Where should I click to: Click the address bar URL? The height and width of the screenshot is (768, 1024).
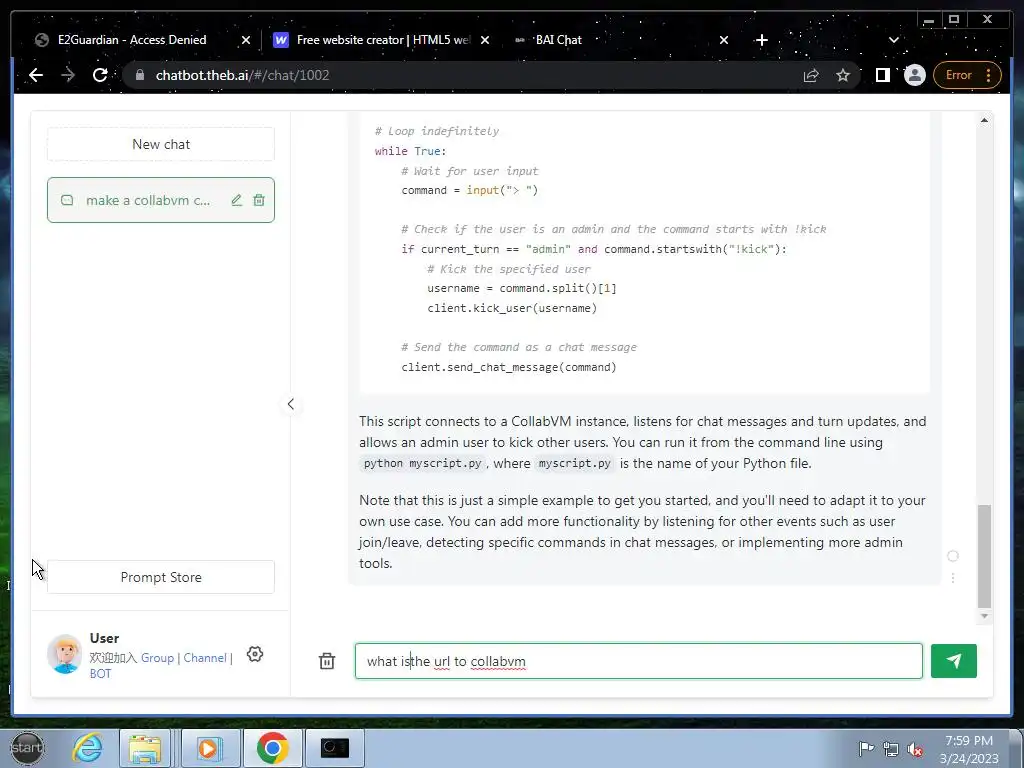point(242,75)
